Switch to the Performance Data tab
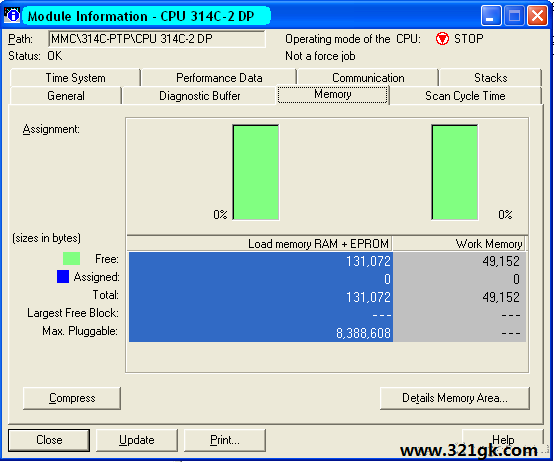The image size is (555, 463). [x=219, y=78]
